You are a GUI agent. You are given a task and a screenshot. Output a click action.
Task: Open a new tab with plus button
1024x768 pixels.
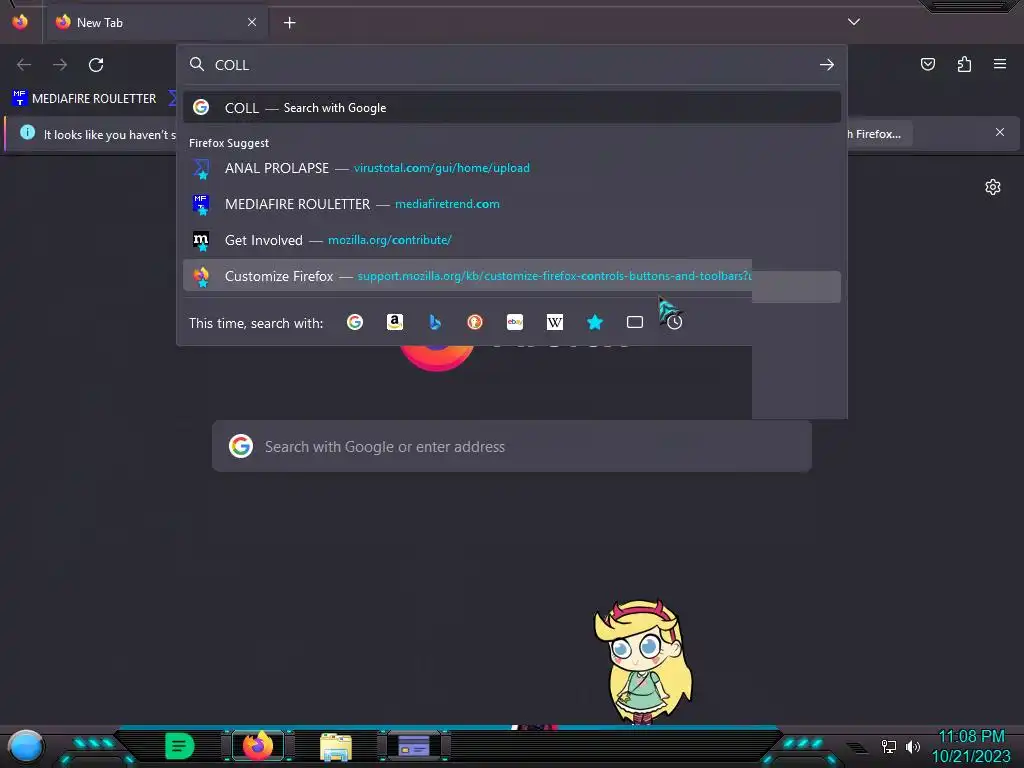289,23
